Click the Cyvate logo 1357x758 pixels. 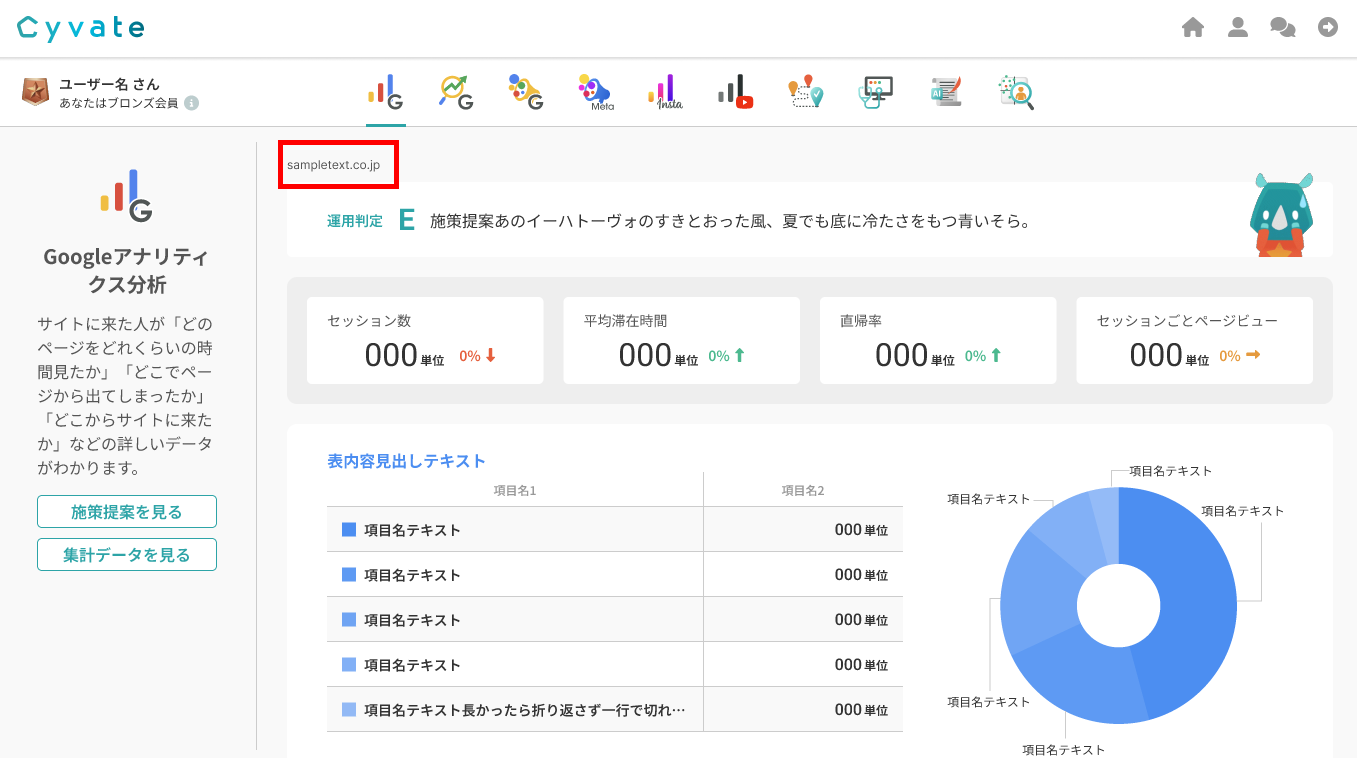[x=81, y=28]
